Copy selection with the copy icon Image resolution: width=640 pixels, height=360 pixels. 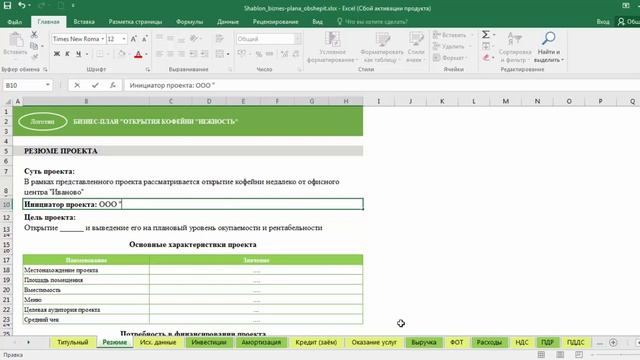pos(34,46)
